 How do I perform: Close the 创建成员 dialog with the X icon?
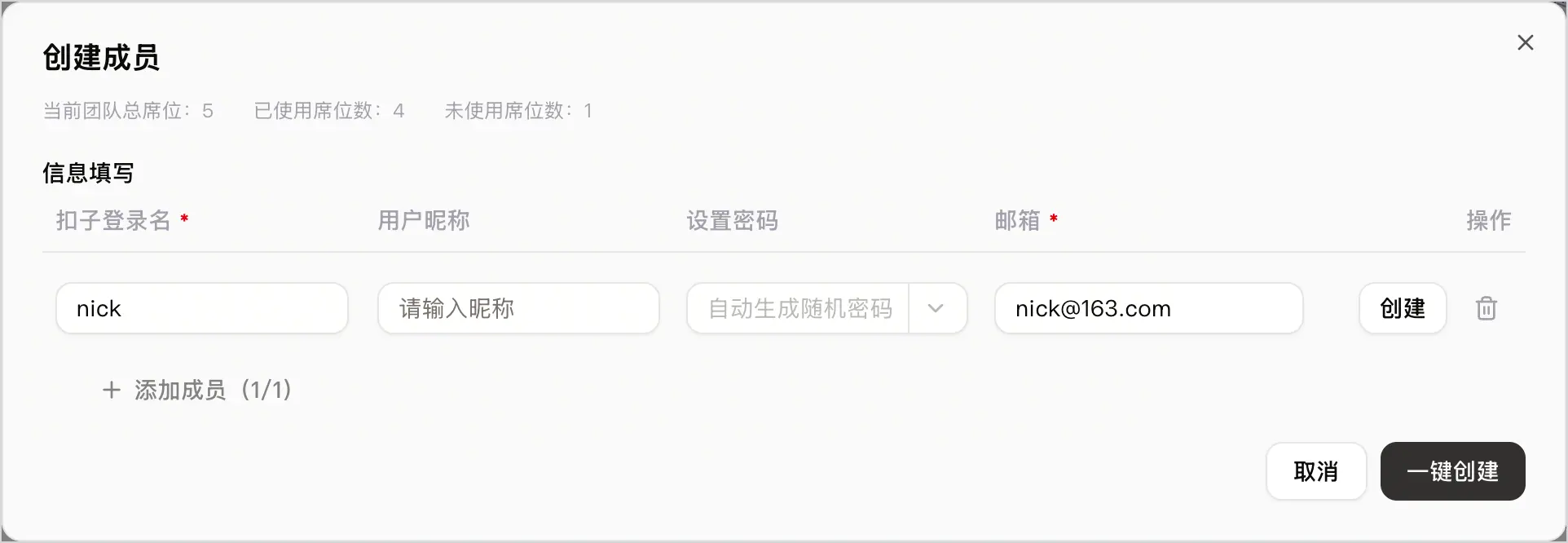(1525, 42)
